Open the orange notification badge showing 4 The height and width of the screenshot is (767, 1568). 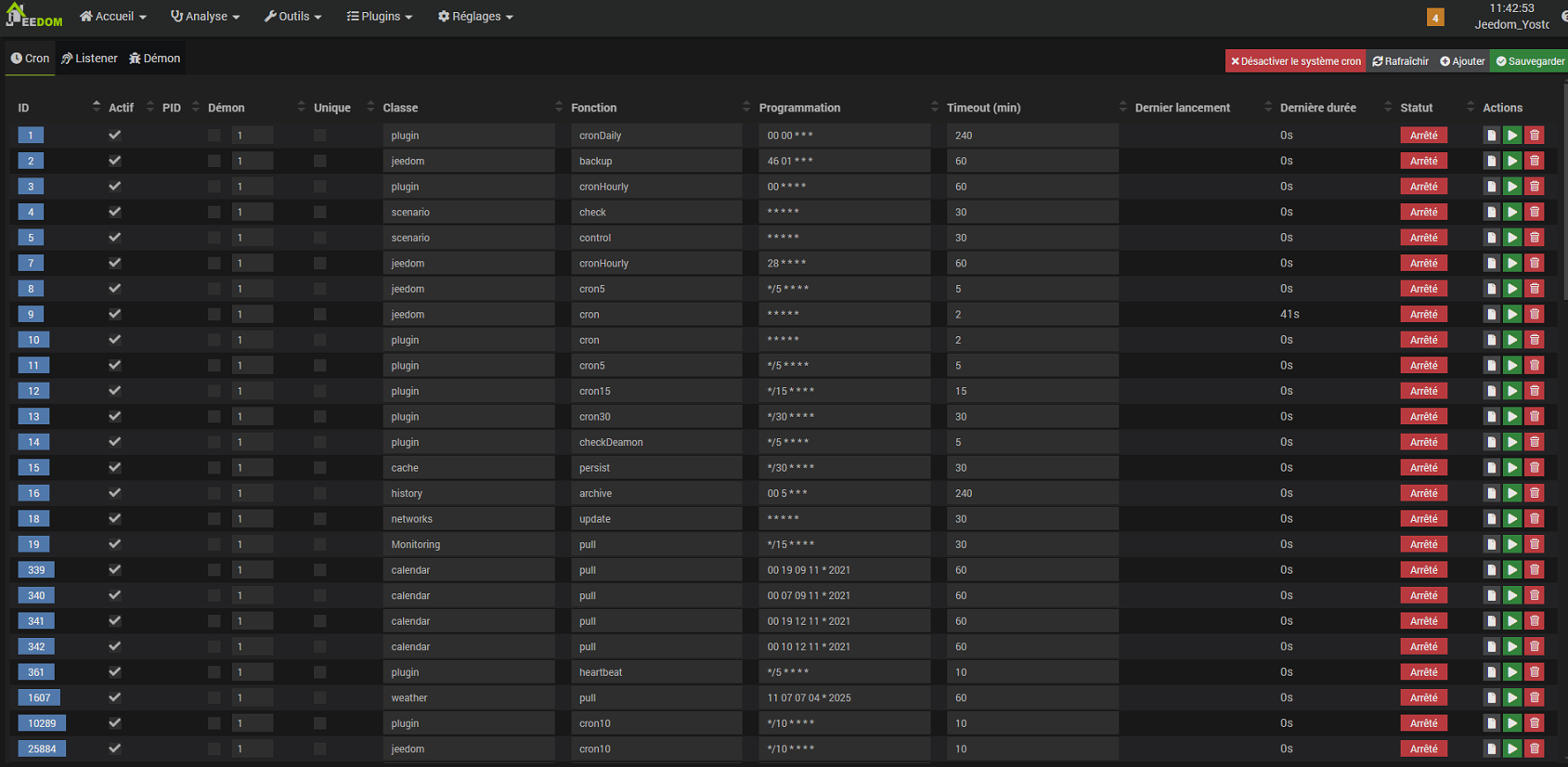[1435, 18]
